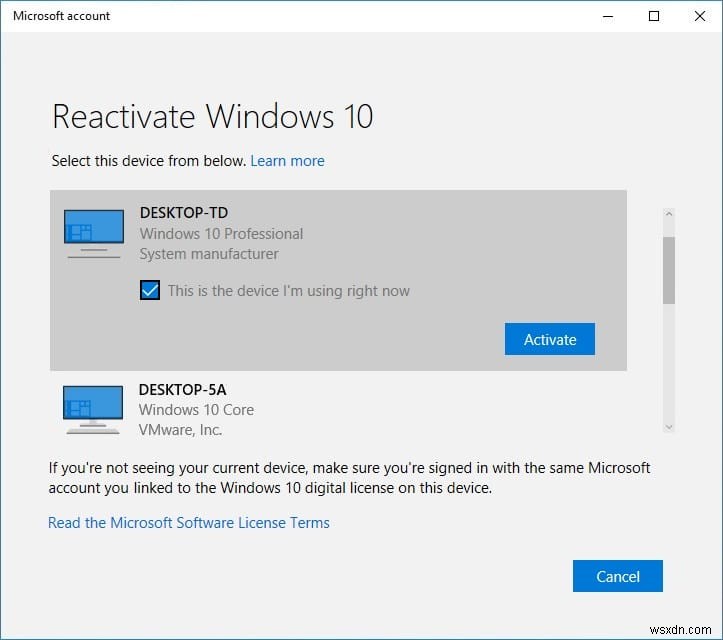Screen dimensions: 723x640
Task: Minimize the Microsoft account window
Action: 608,16
